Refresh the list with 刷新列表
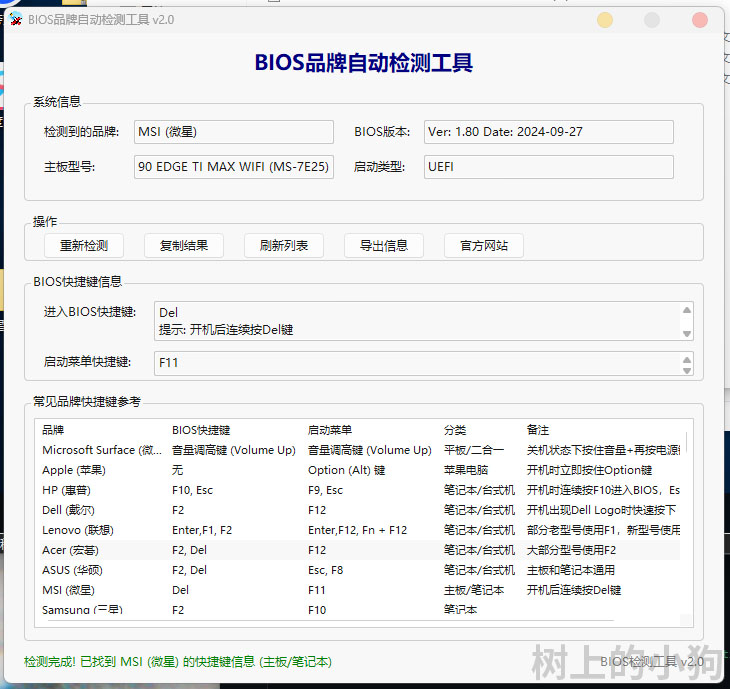 pyautogui.click(x=284, y=245)
